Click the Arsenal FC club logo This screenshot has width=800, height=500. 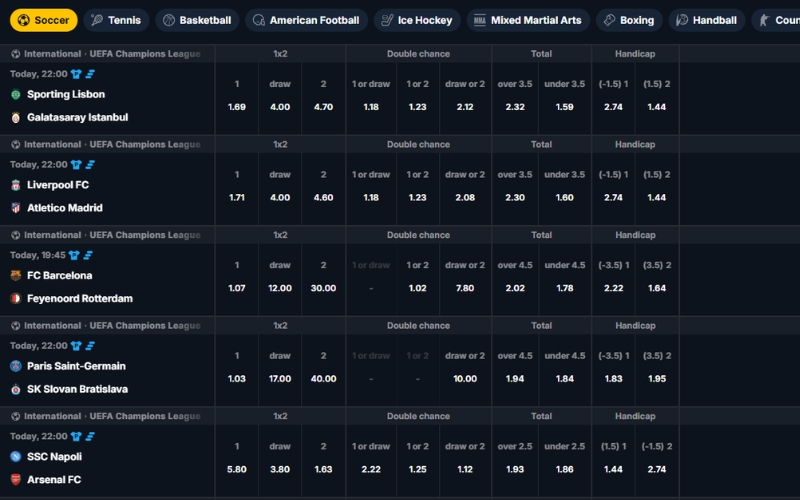tap(16, 480)
